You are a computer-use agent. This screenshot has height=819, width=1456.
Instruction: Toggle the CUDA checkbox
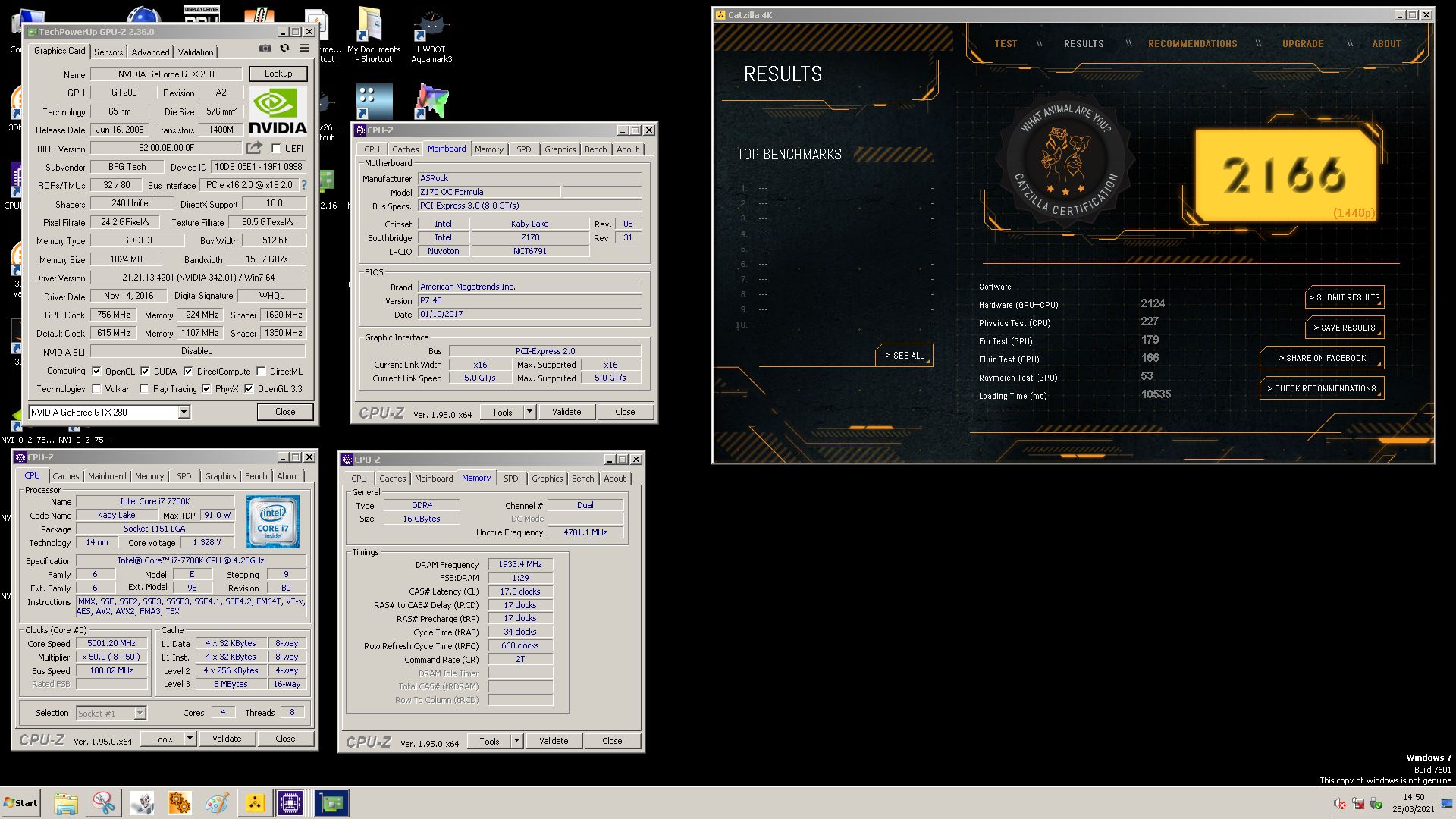(x=145, y=371)
